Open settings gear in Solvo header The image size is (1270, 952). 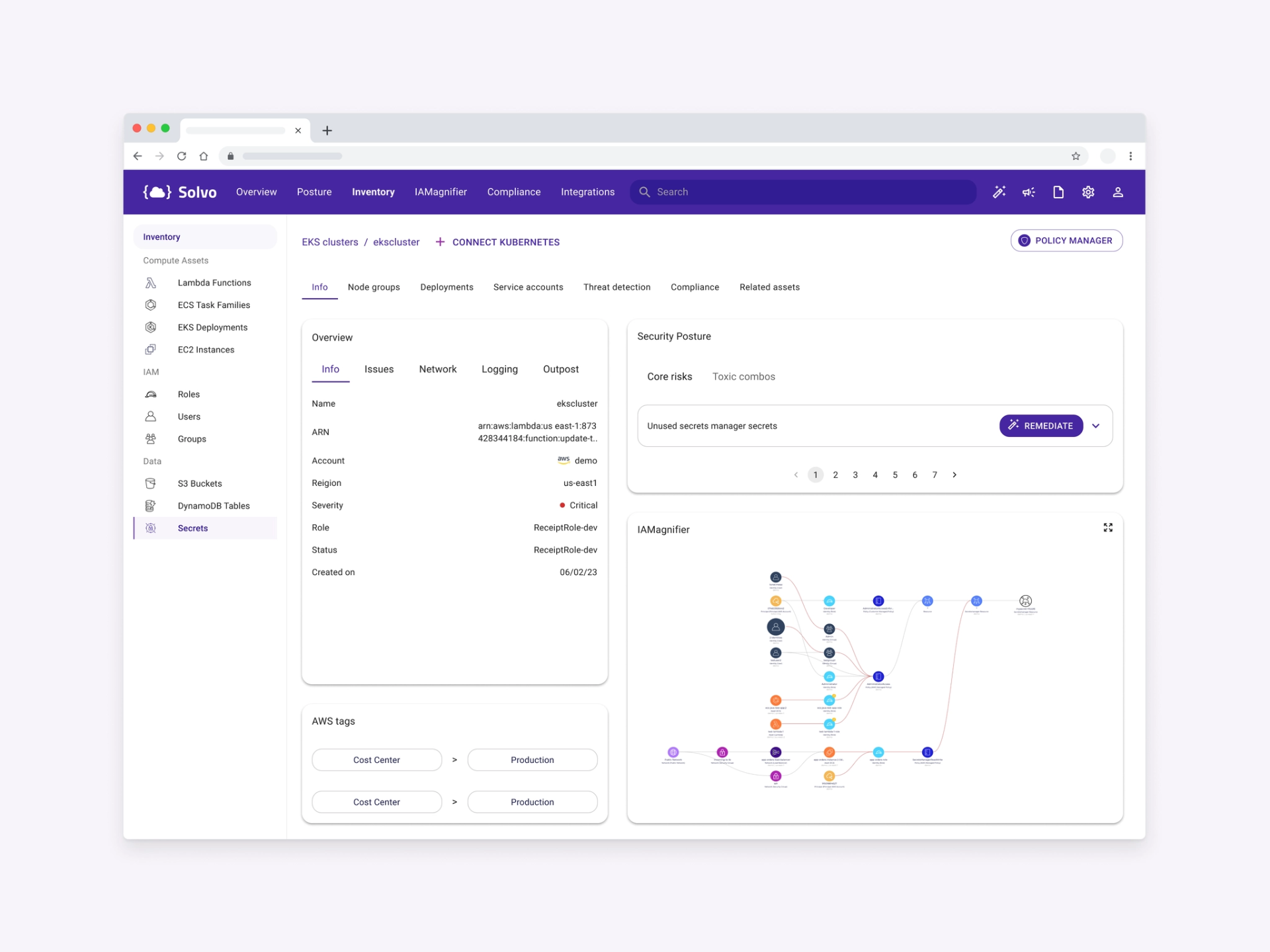pos(1088,192)
